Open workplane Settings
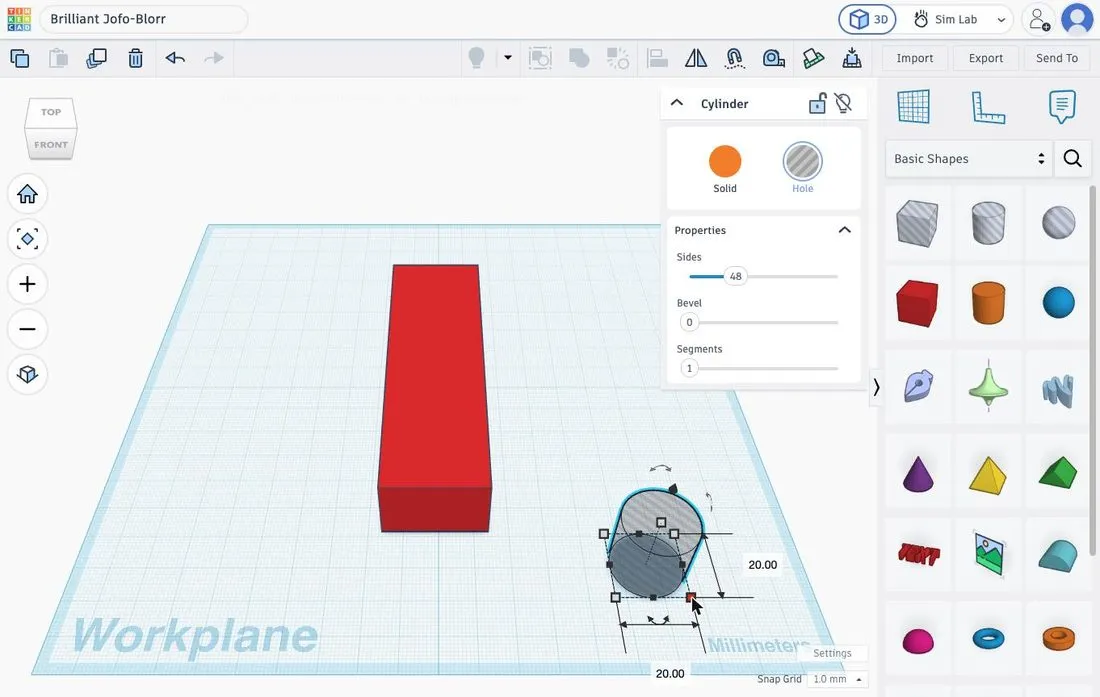1100x697 pixels. pyautogui.click(x=832, y=653)
